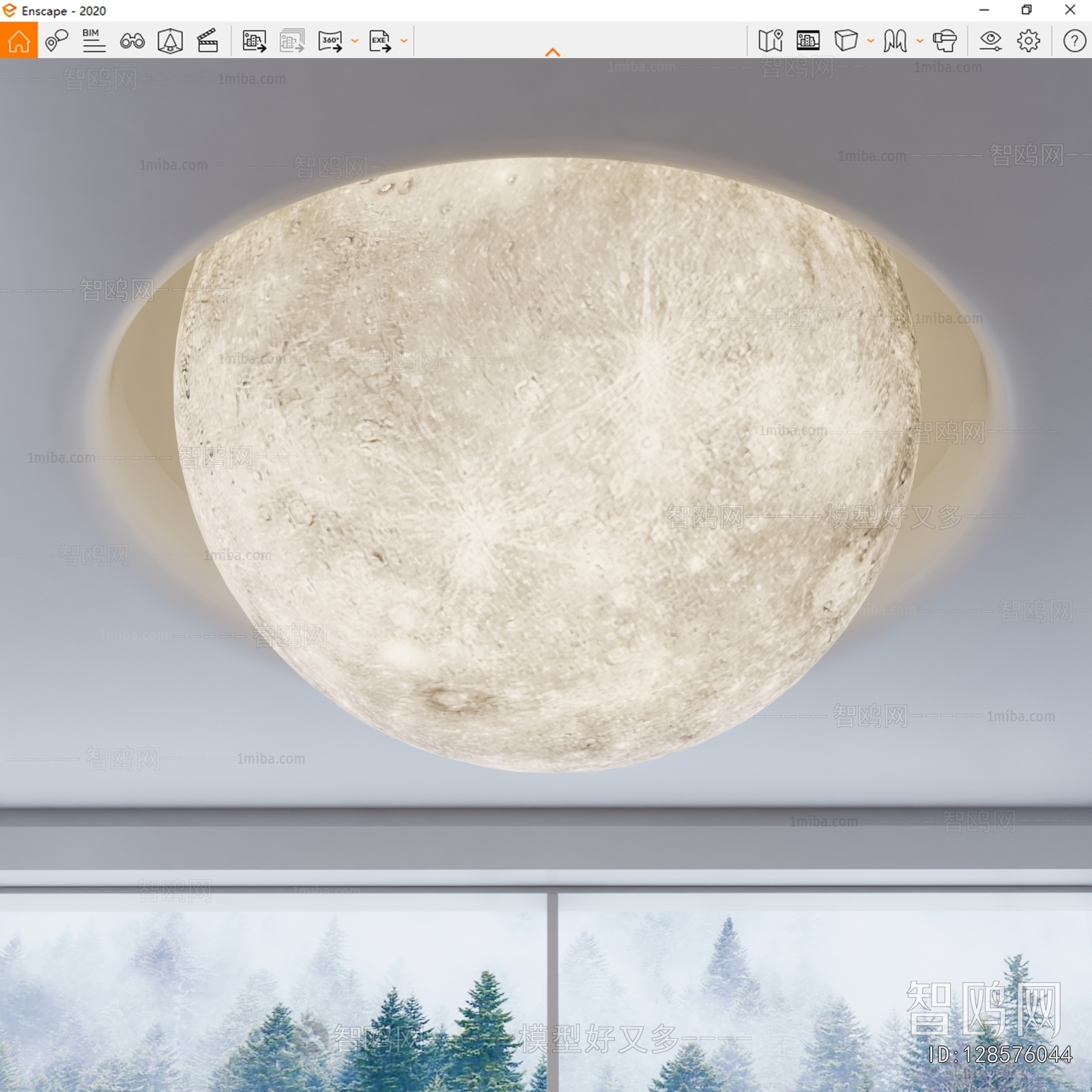Click the orange Home button
1092x1092 pixels.
coord(18,40)
